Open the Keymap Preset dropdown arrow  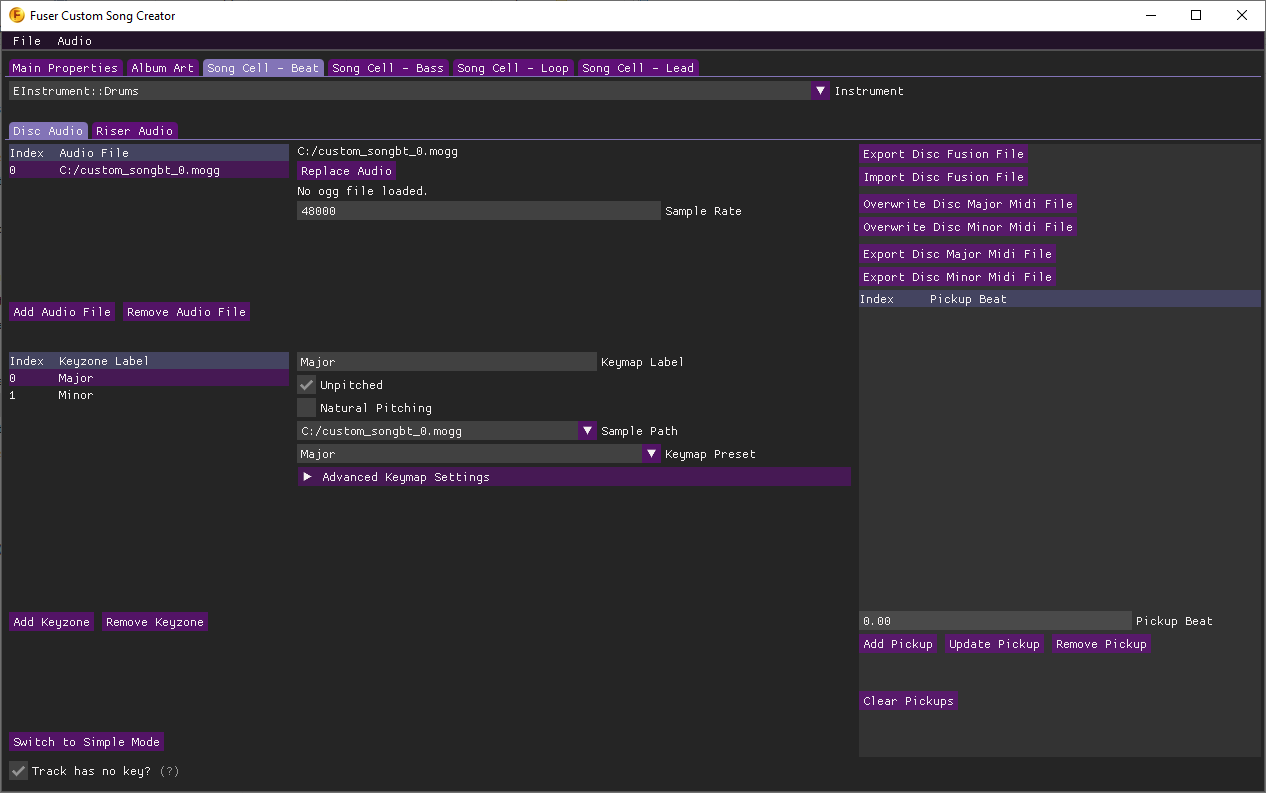tap(651, 454)
